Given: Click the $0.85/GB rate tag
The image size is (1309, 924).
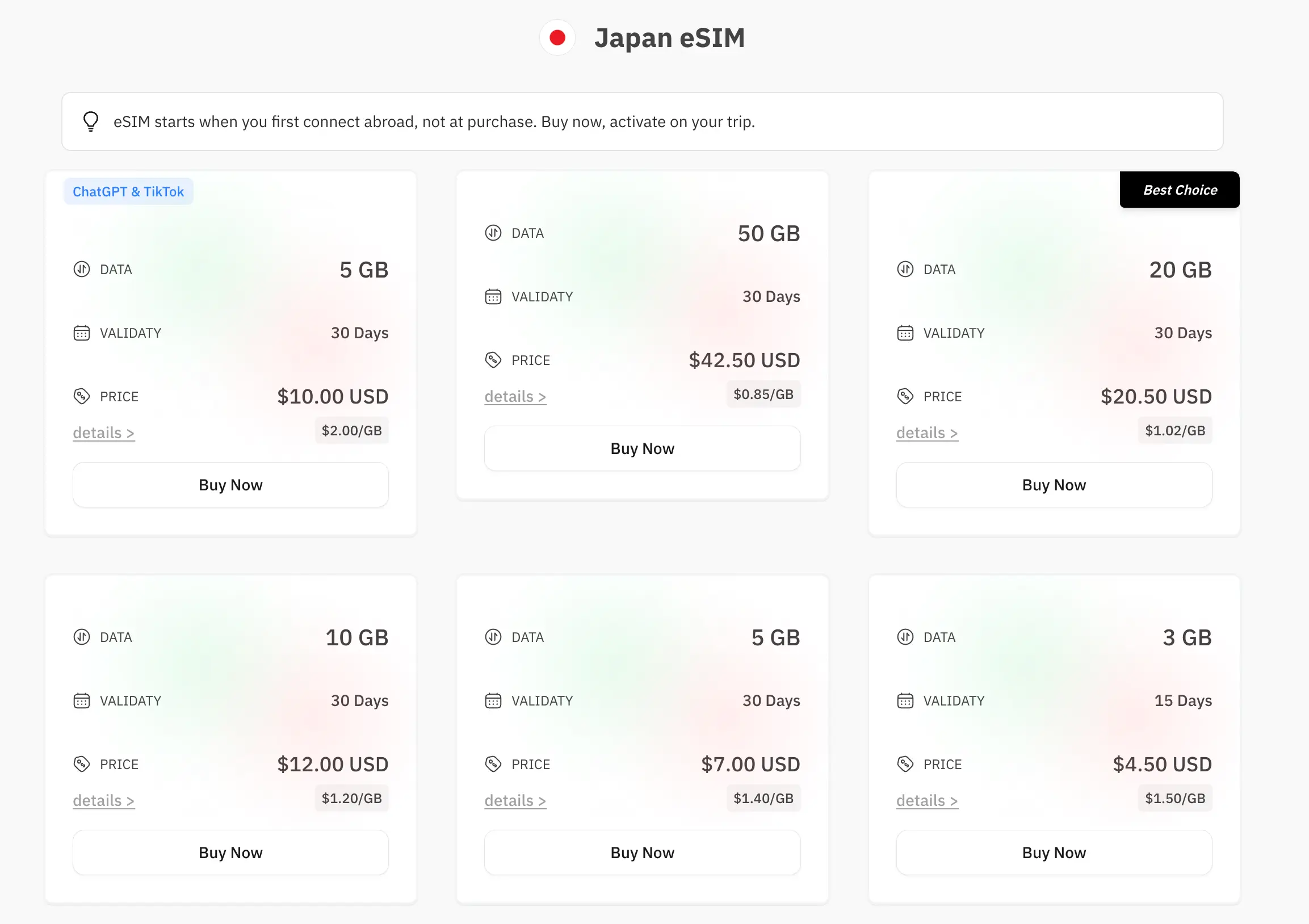Looking at the screenshot, I should (x=763, y=394).
